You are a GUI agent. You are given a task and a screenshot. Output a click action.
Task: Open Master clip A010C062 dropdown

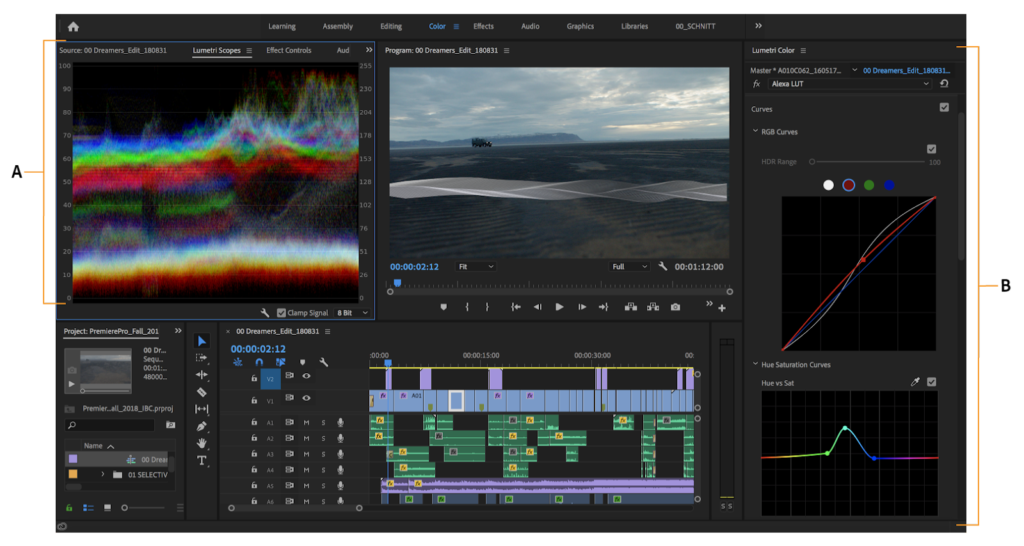(854, 70)
